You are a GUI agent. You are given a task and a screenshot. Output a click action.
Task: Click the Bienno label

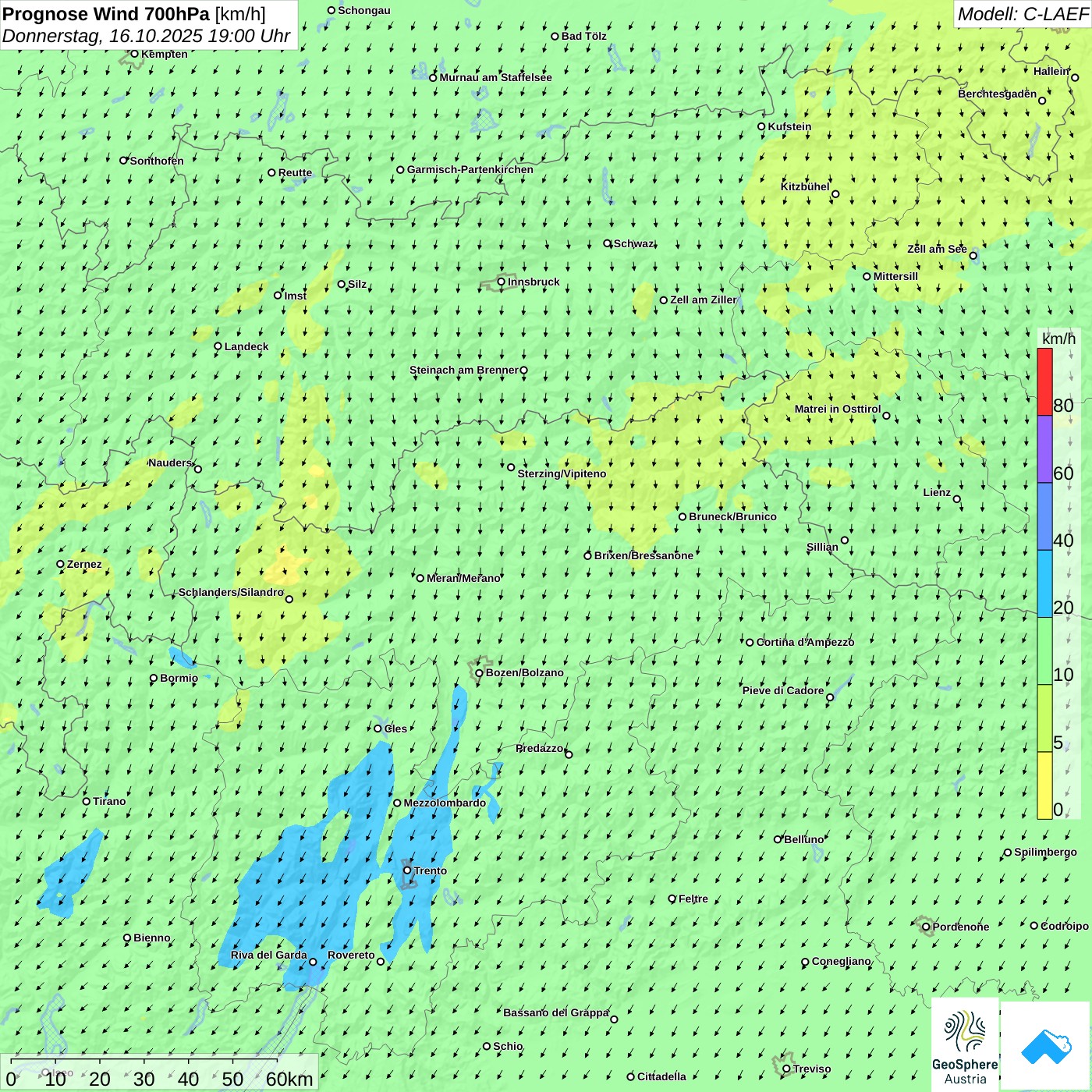[x=151, y=938]
